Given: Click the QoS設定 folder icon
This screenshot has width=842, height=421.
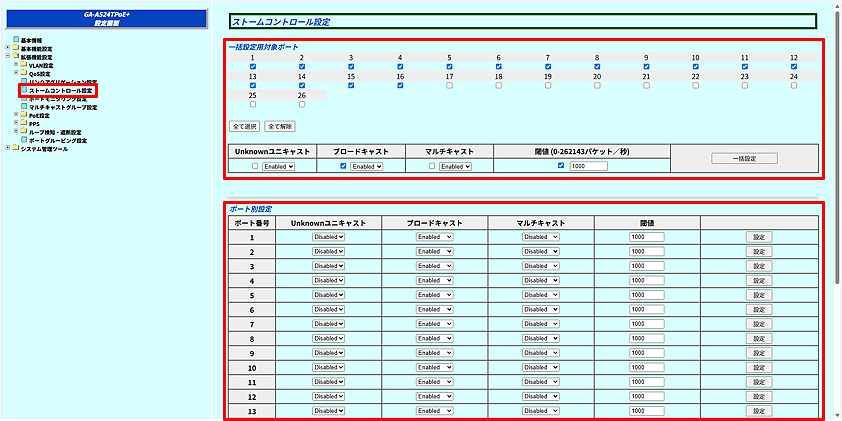Looking at the screenshot, I should click(x=24, y=73).
